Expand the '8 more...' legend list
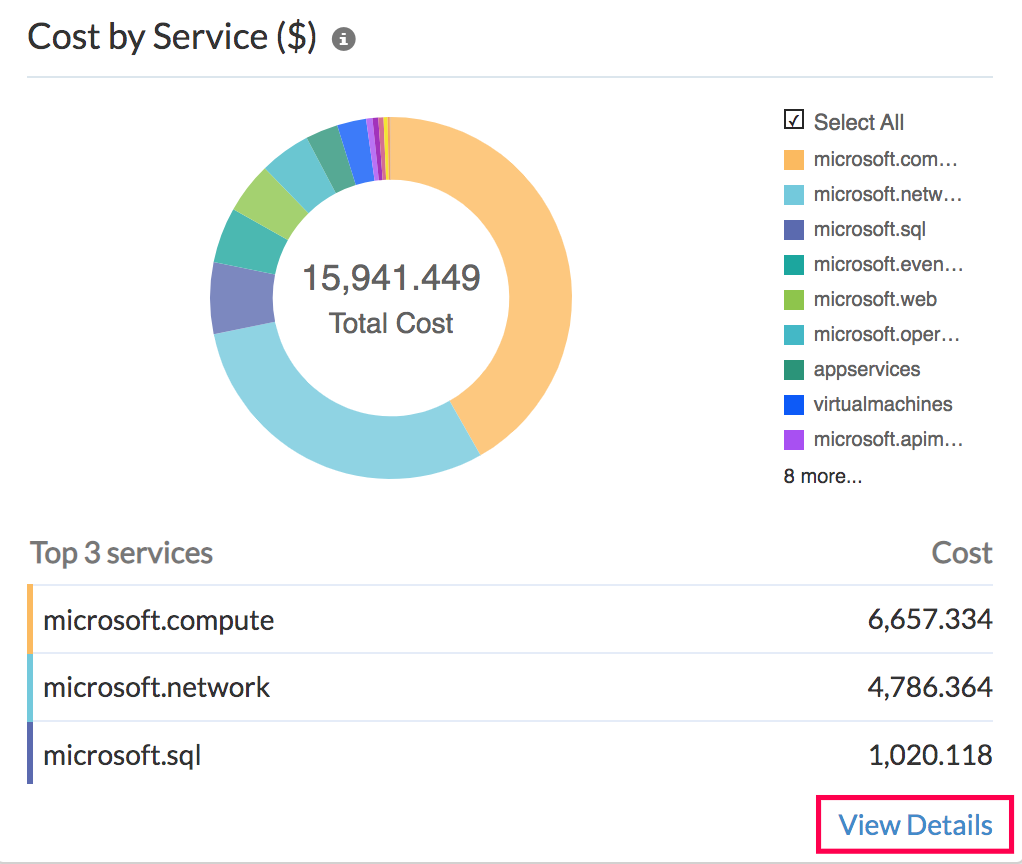 pyautogui.click(x=822, y=476)
